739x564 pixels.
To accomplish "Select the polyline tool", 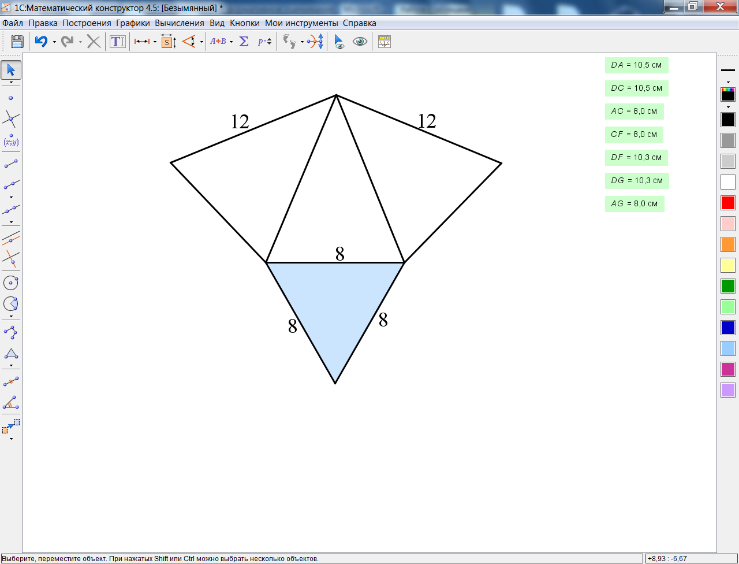I will pos(11,332).
